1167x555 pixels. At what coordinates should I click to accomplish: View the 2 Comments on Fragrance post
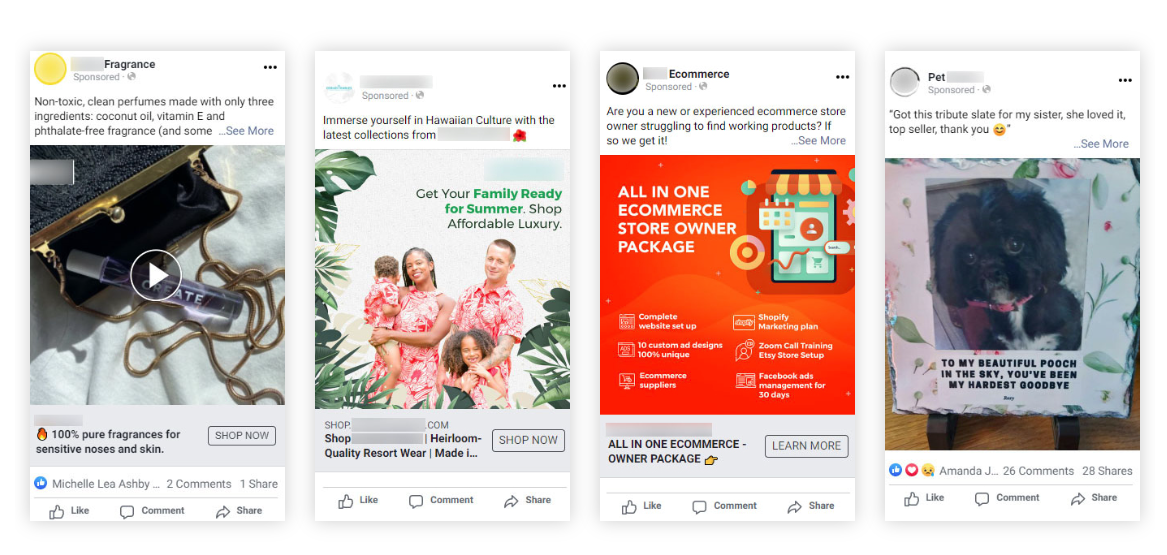199,484
